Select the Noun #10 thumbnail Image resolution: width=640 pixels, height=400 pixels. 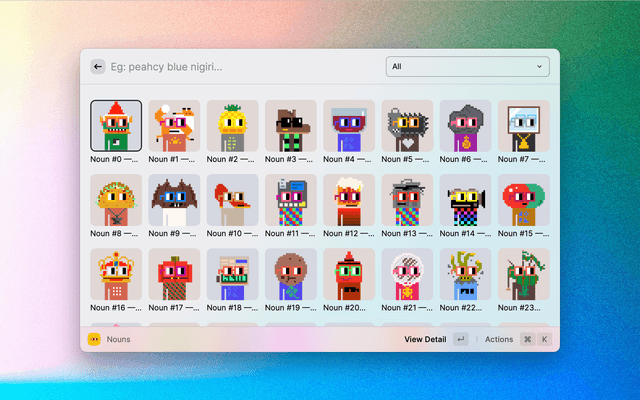[233, 200]
